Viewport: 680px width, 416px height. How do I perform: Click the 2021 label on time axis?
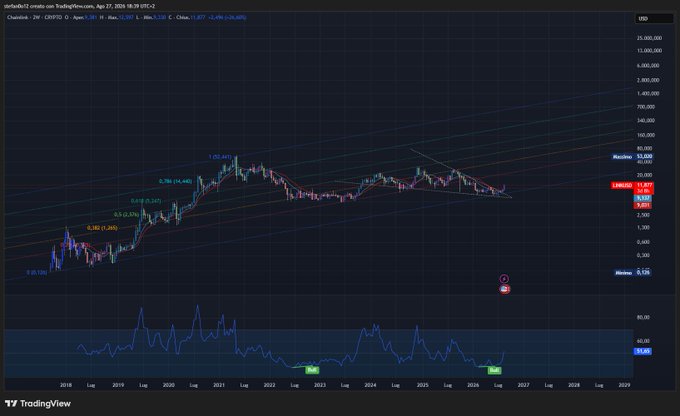click(219, 385)
